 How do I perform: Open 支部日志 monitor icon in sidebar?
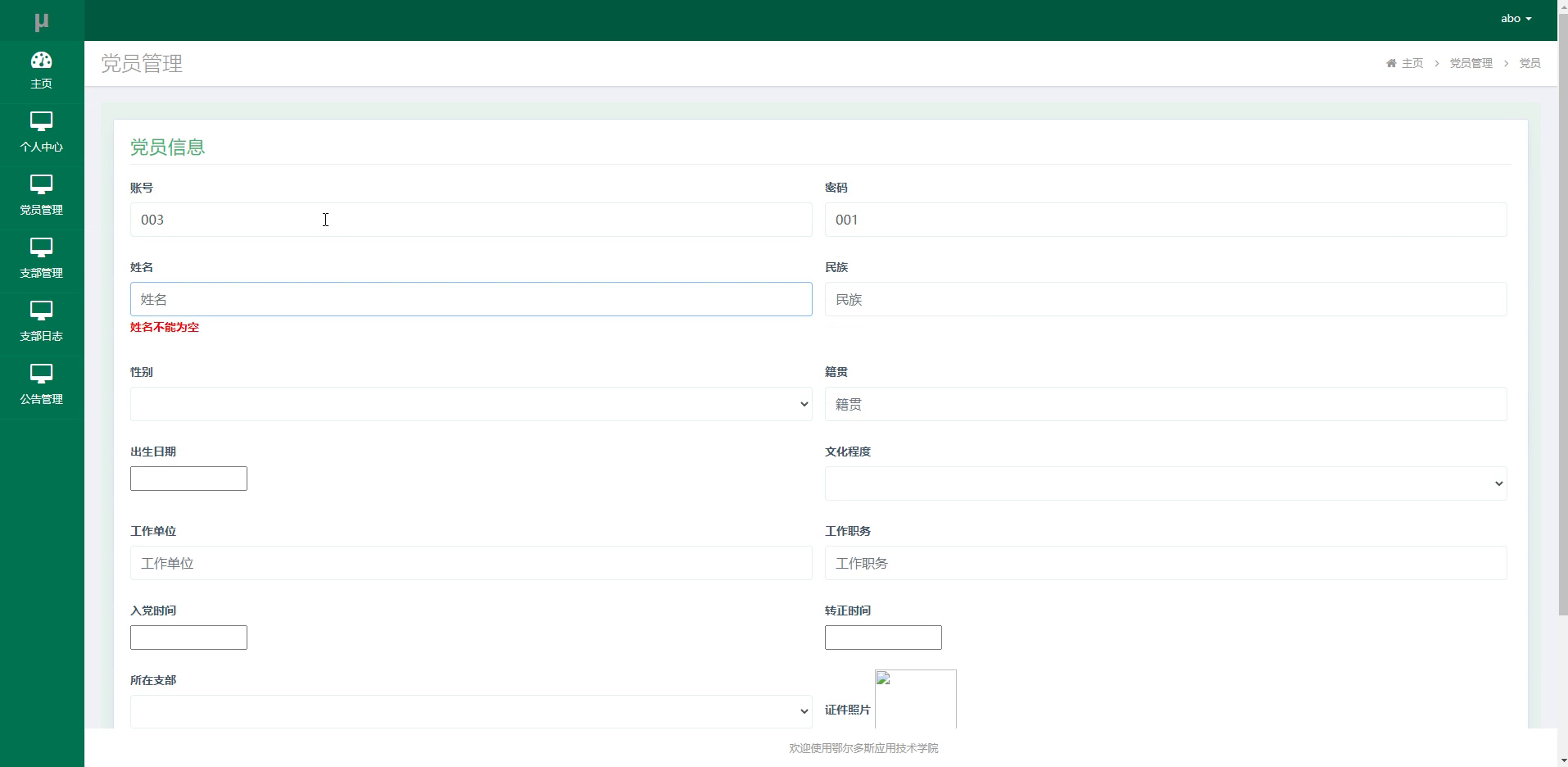[42, 311]
